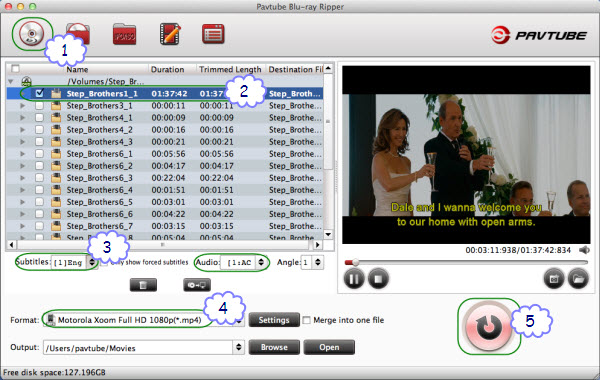
Task: Stop the preview playback
Action: [x=378, y=279]
